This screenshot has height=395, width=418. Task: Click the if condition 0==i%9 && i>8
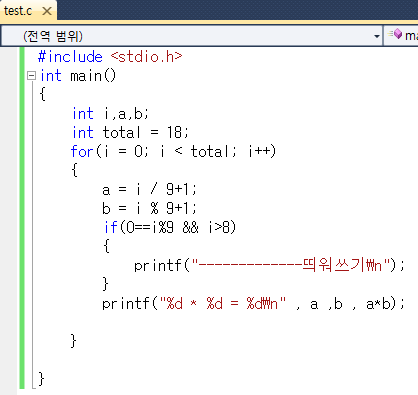(x=178, y=227)
